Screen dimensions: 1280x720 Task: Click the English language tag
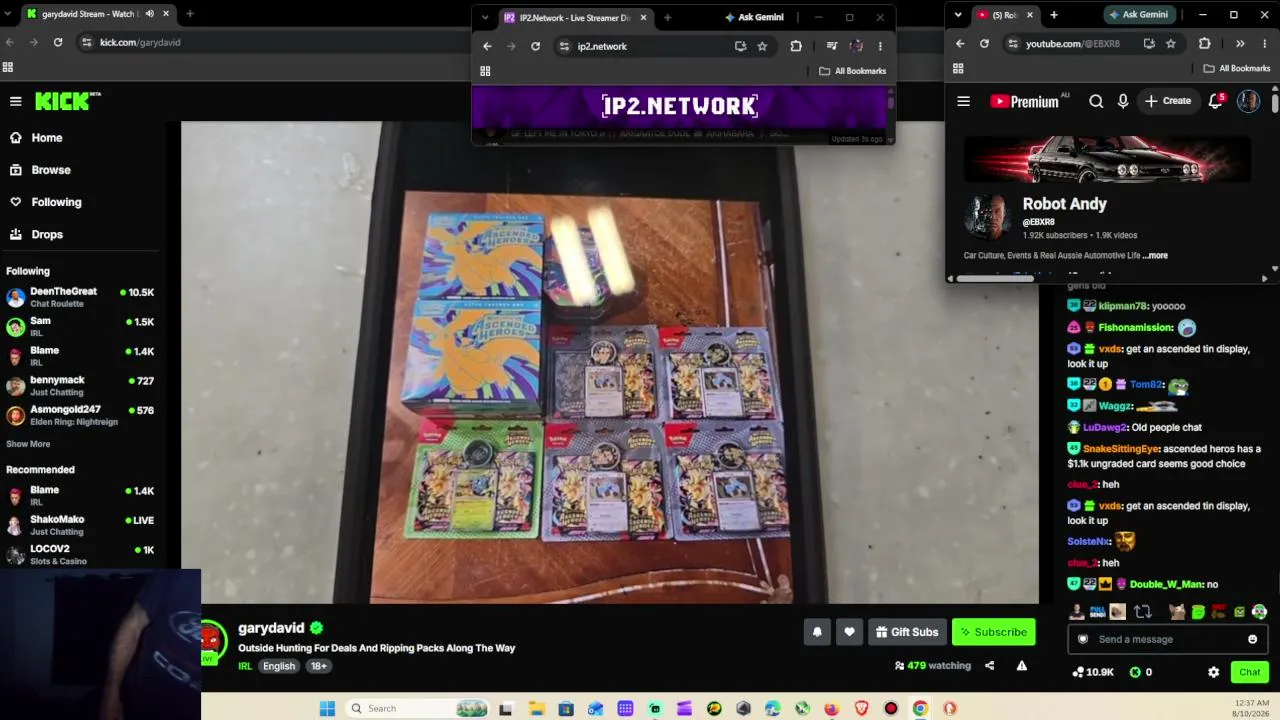click(x=279, y=666)
